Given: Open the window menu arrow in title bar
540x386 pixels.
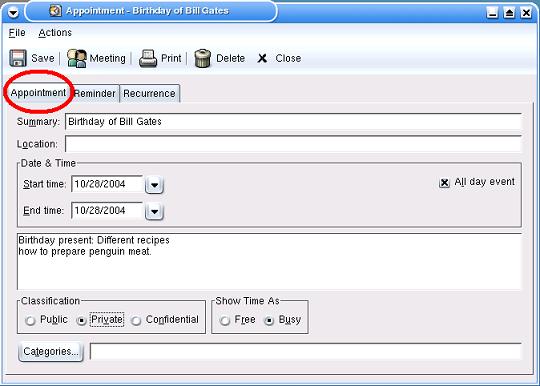Looking at the screenshot, I should click(13, 13).
